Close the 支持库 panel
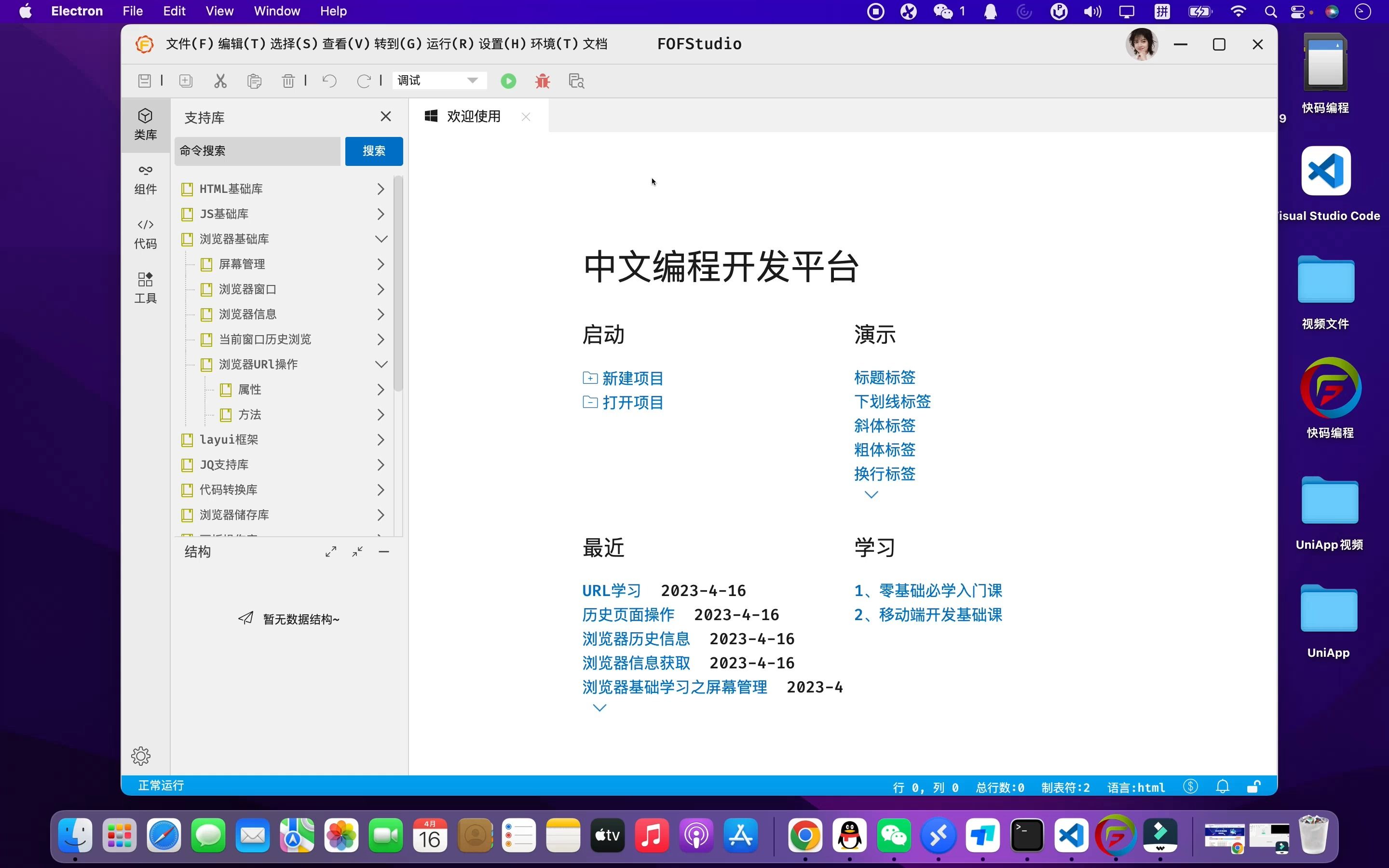Viewport: 1389px width, 868px height. point(386,117)
